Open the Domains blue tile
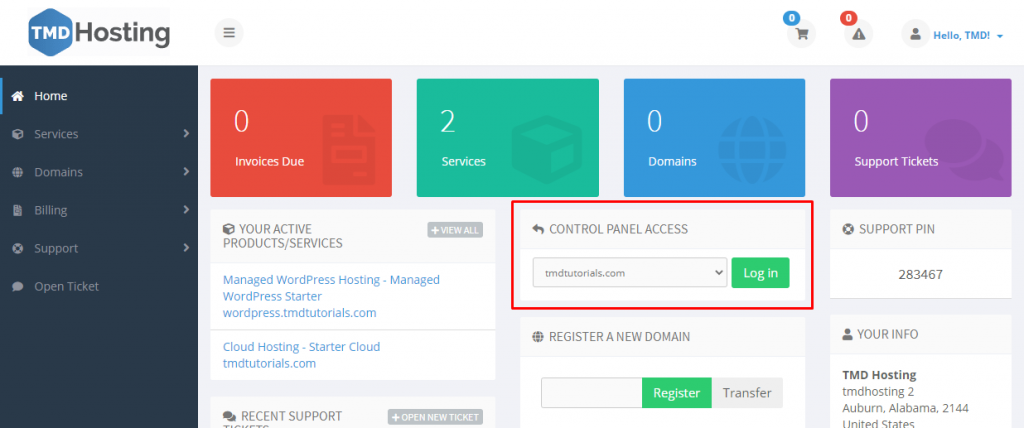Image resolution: width=1024 pixels, height=428 pixels. pyautogui.click(x=714, y=137)
